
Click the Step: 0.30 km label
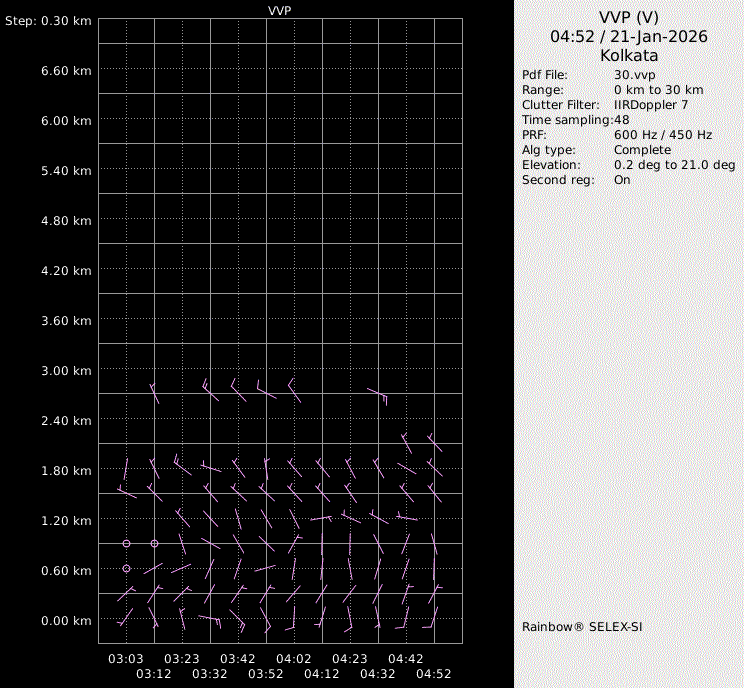[x=49, y=20]
